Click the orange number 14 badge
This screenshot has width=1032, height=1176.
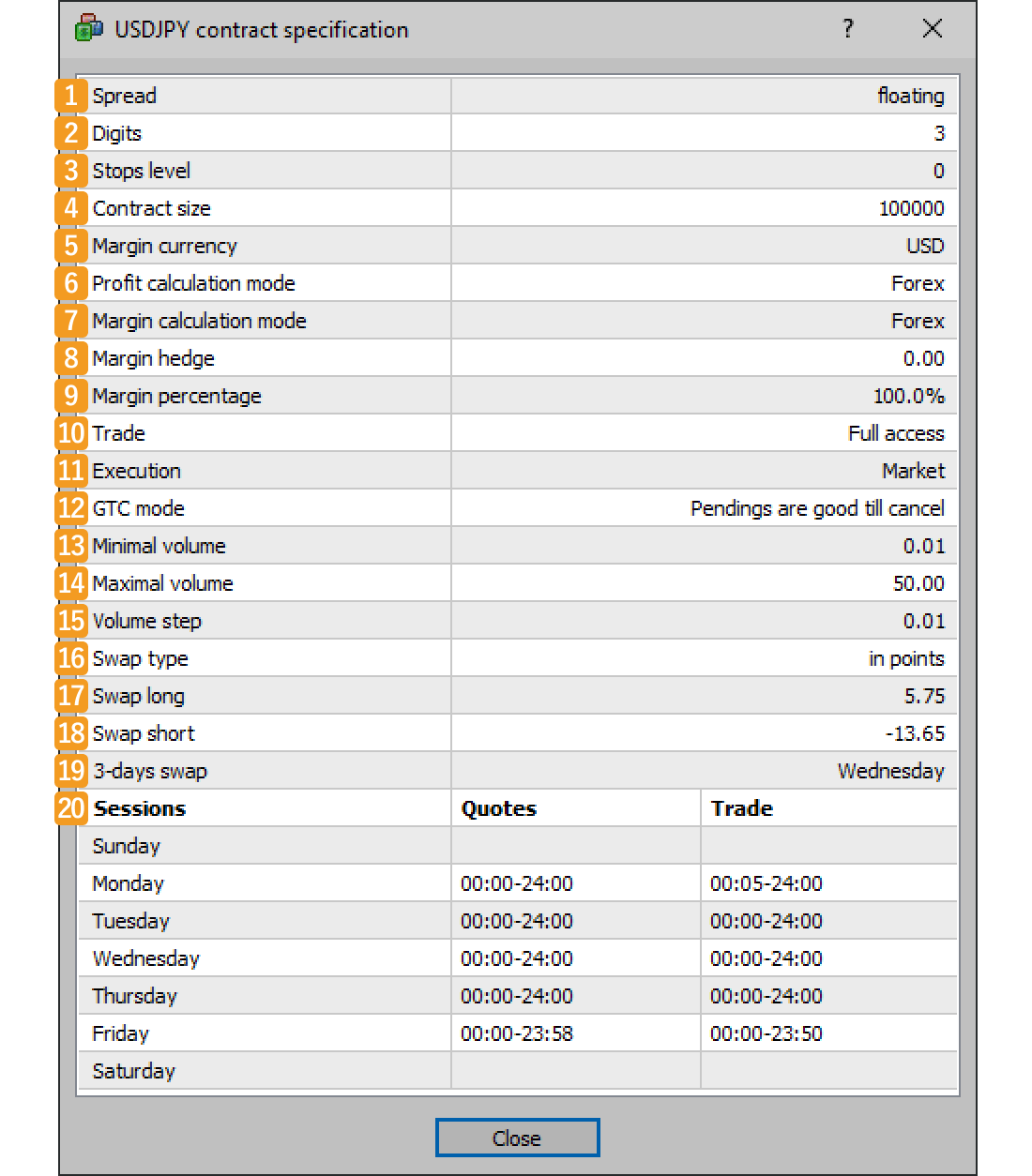(x=70, y=583)
